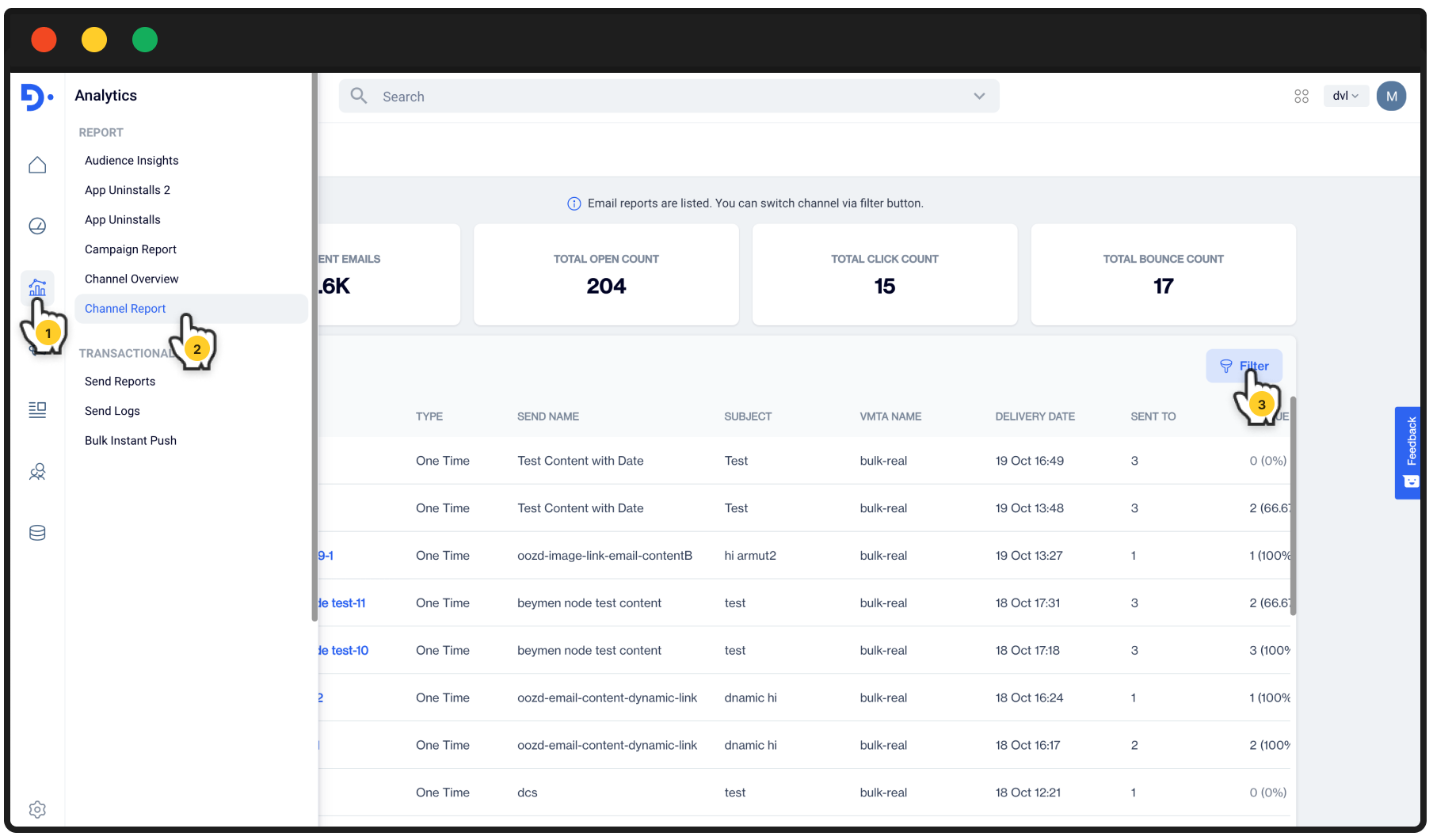This screenshot has width=1433, height=840.
Task: Click delivery date 18 Oct 16:24
Action: point(1029,698)
